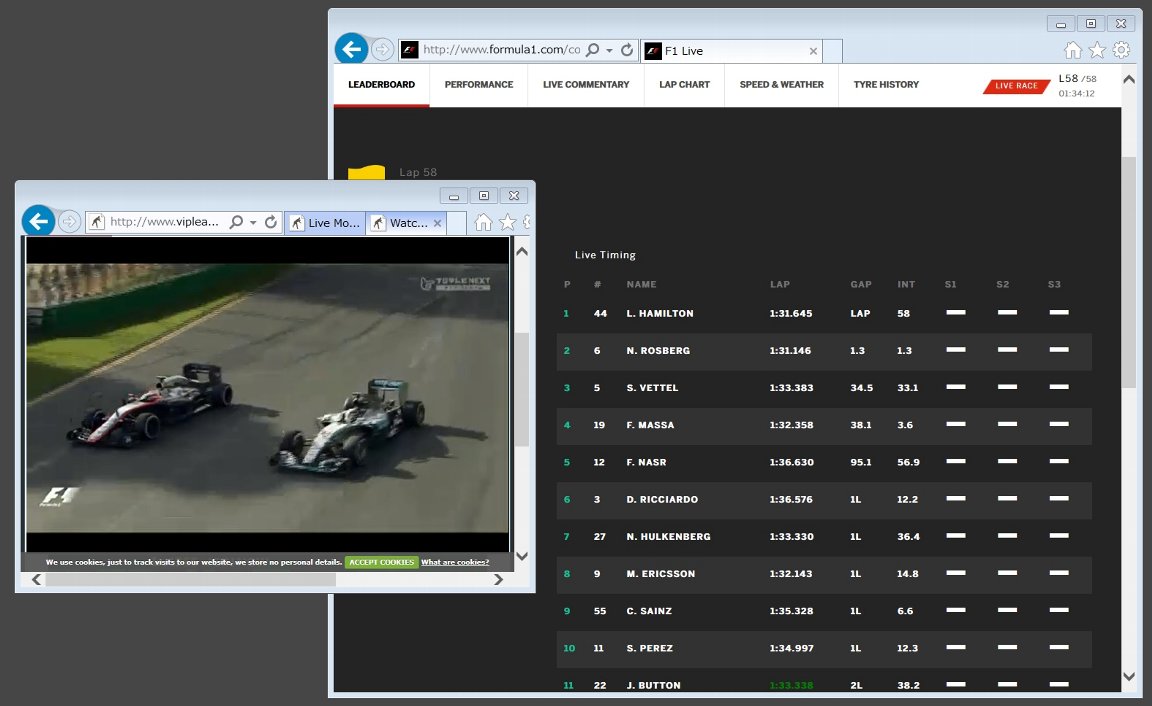1152x706 pixels.
Task: Select the F1 Live browser tab
Action: [731, 51]
